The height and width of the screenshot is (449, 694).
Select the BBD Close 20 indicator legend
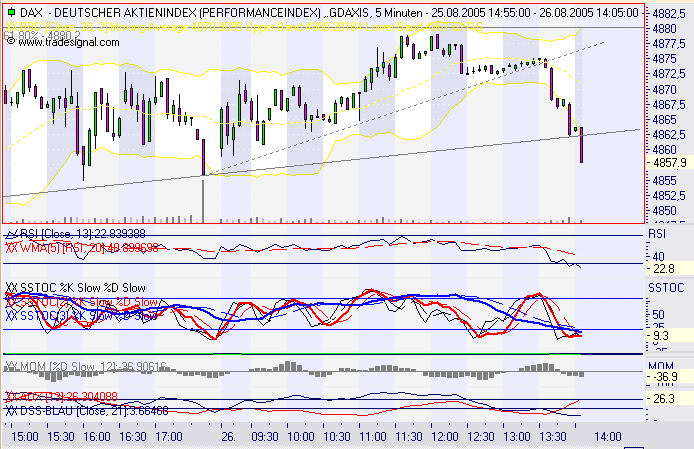click(243, 27)
